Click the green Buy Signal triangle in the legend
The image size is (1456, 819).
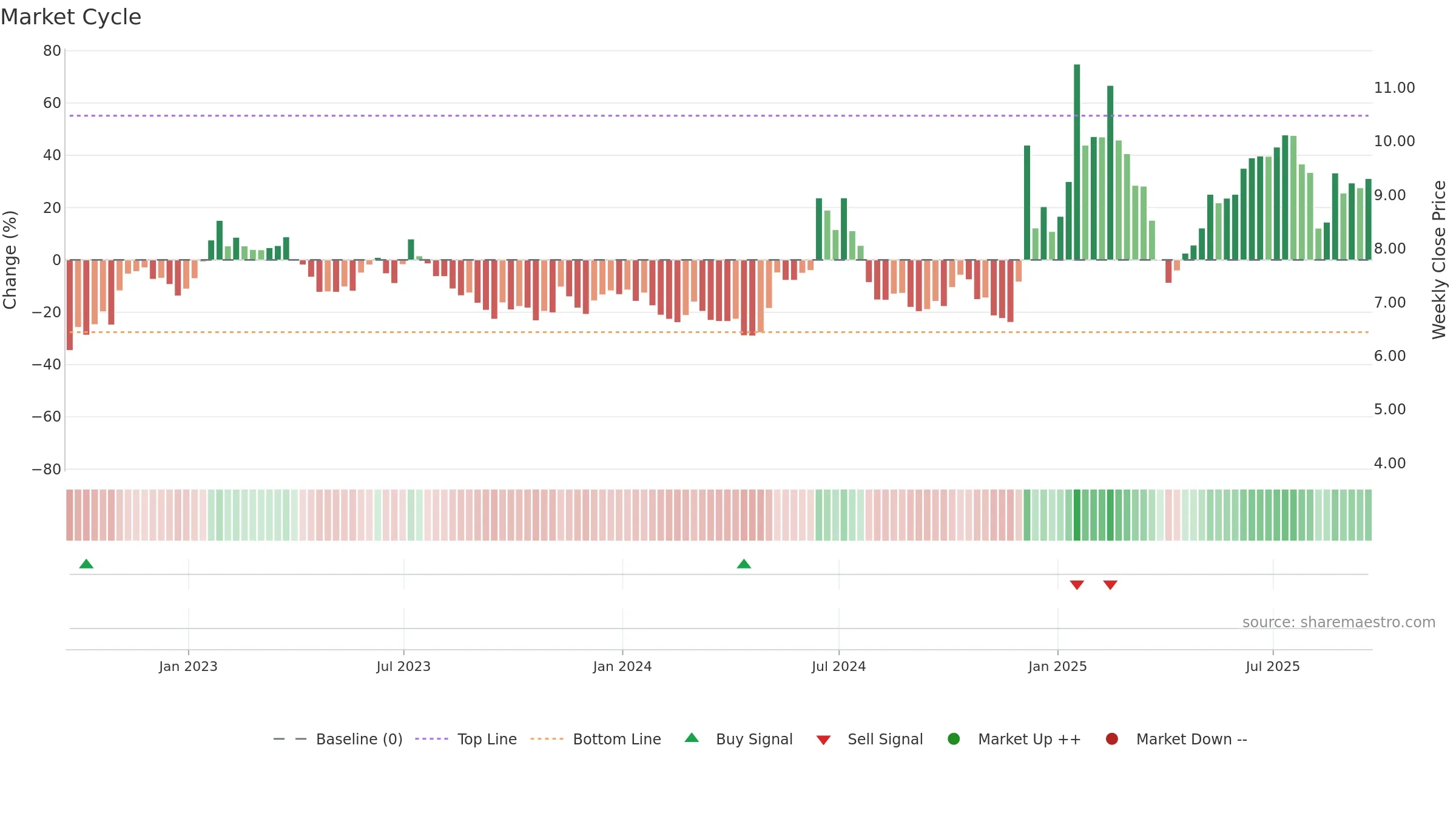coord(692,738)
